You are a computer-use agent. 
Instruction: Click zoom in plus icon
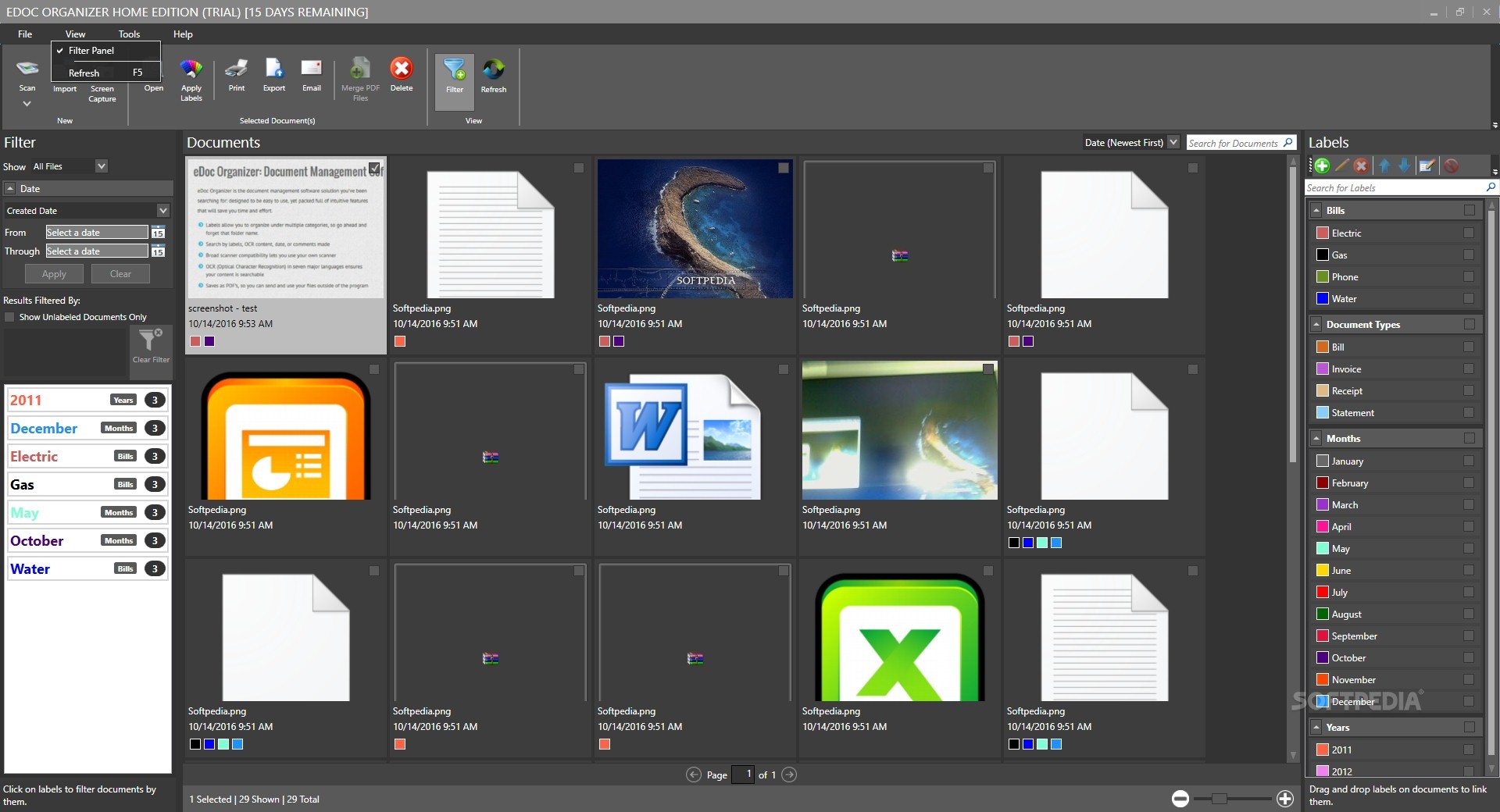click(x=1285, y=798)
